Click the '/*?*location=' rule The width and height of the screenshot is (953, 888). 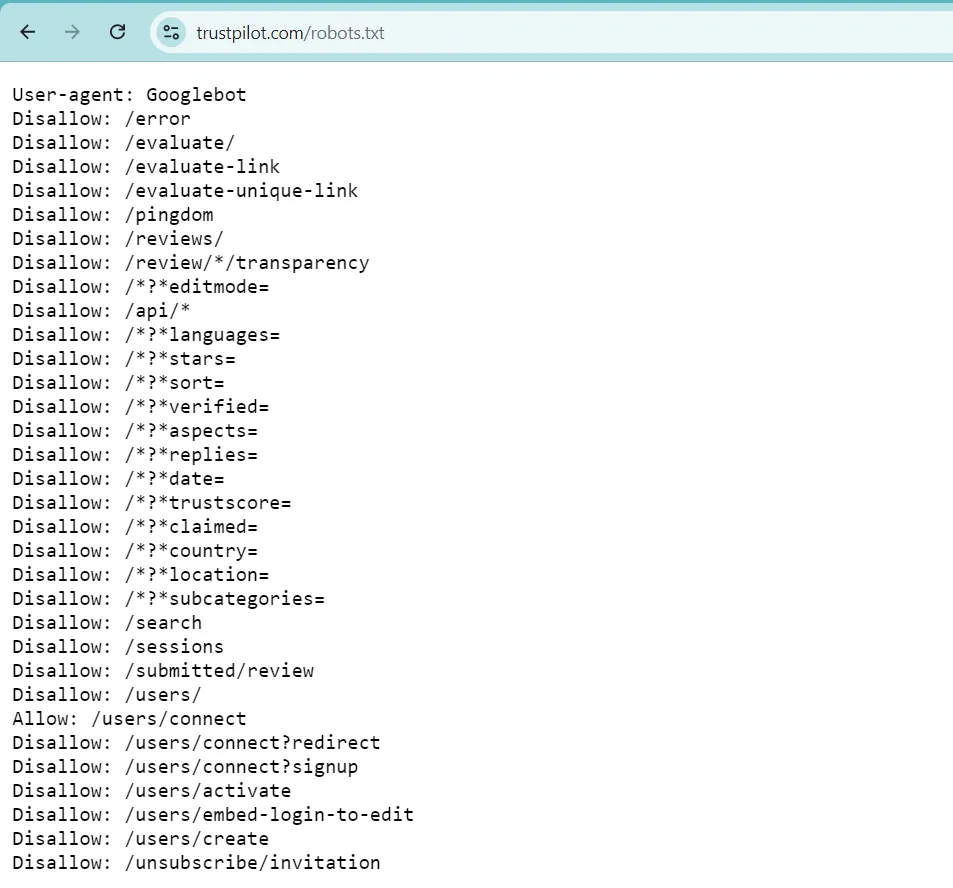196,575
